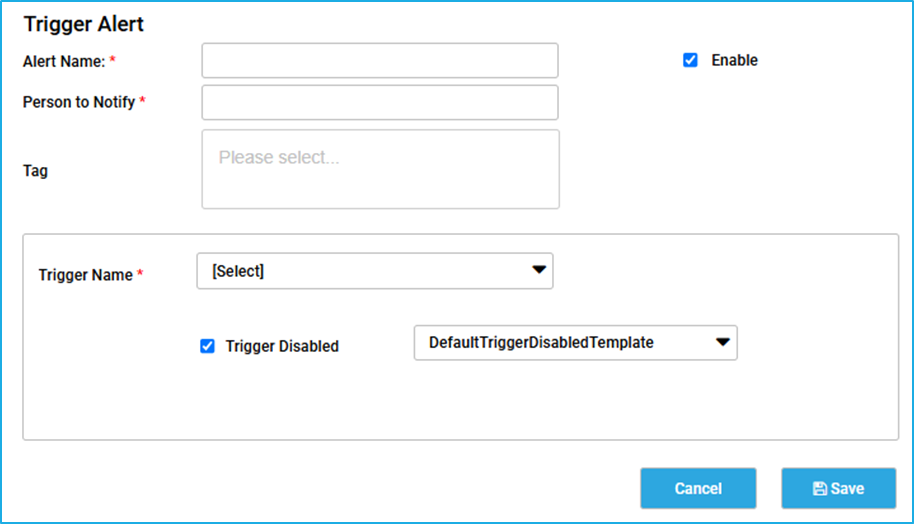The image size is (914, 524).
Task: Click the floppy disk icon on Save
Action: click(x=820, y=488)
